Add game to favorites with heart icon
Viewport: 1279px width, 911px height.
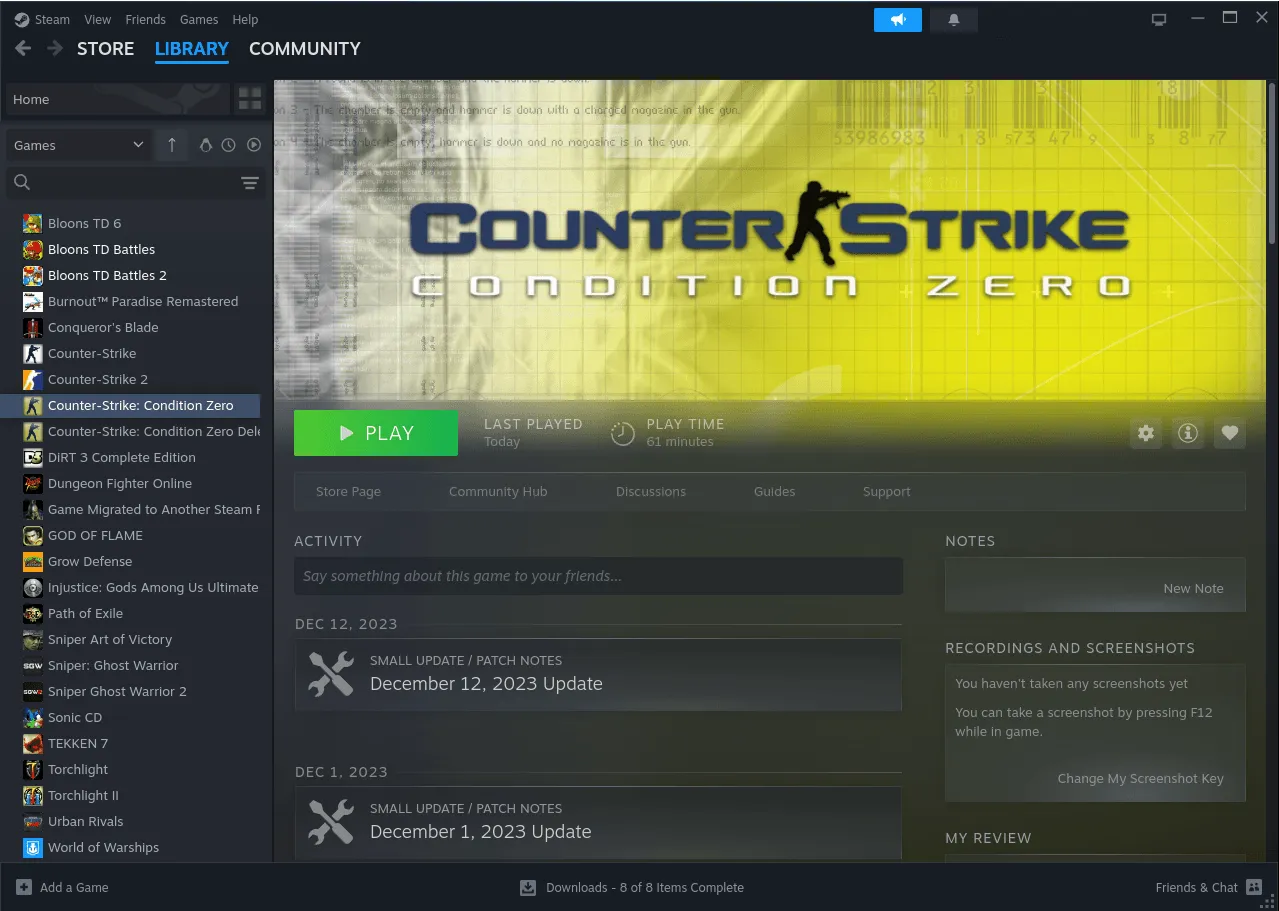pyautogui.click(x=1230, y=433)
